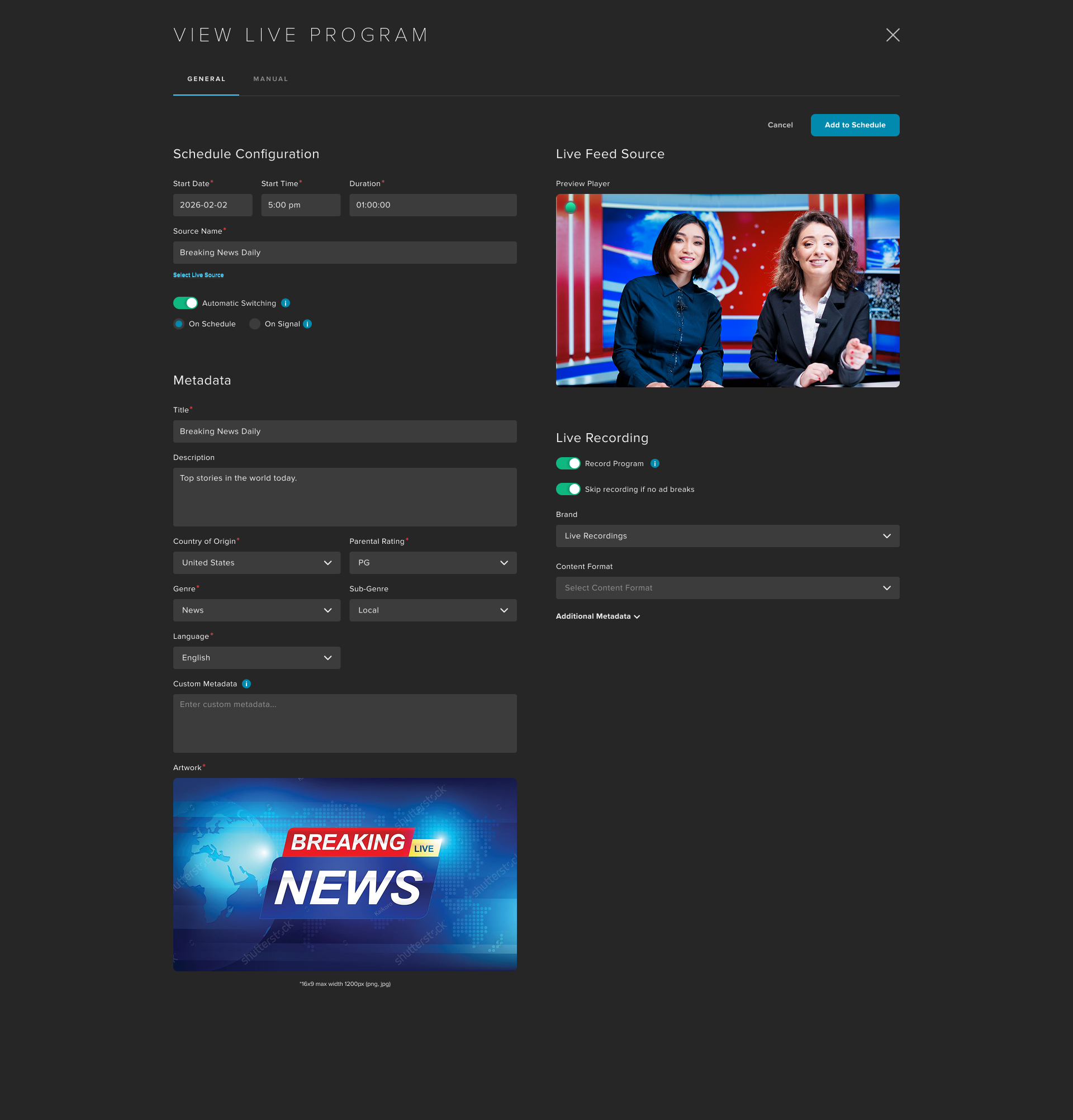Click the On Signal info icon
Screen dimensions: 1073x1120
[x=307, y=324]
